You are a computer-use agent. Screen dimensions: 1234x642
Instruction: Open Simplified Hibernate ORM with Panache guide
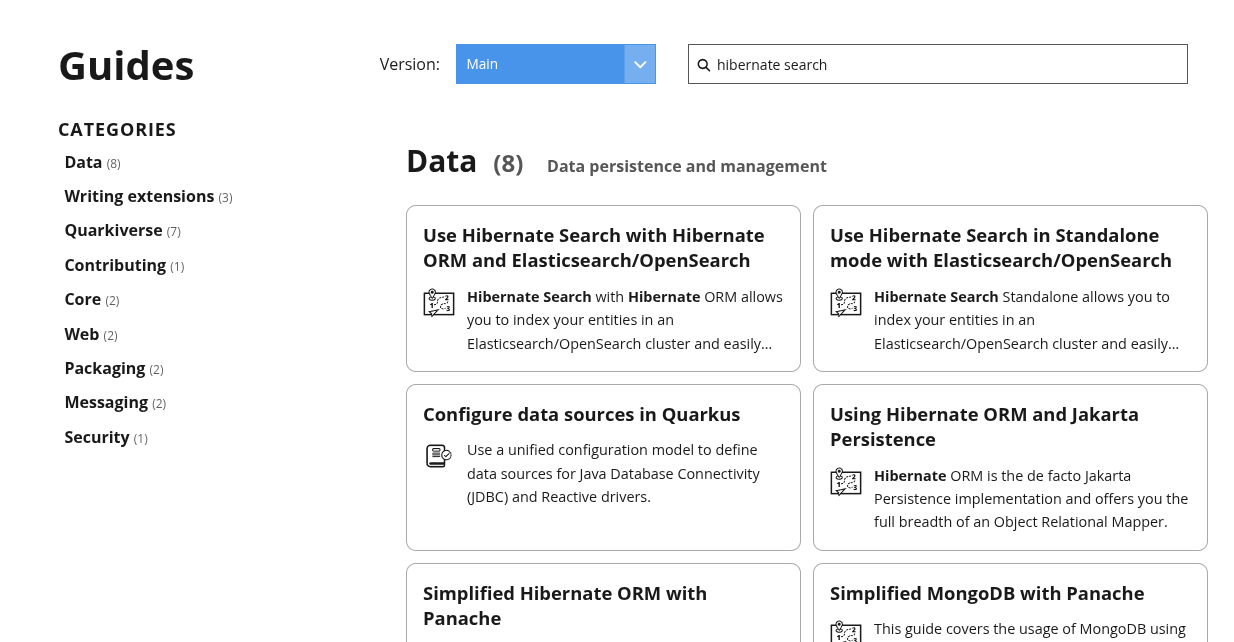coord(565,606)
